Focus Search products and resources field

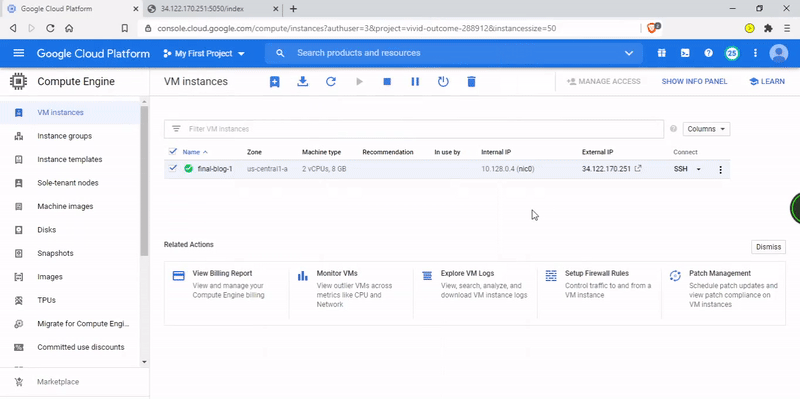click(454, 53)
